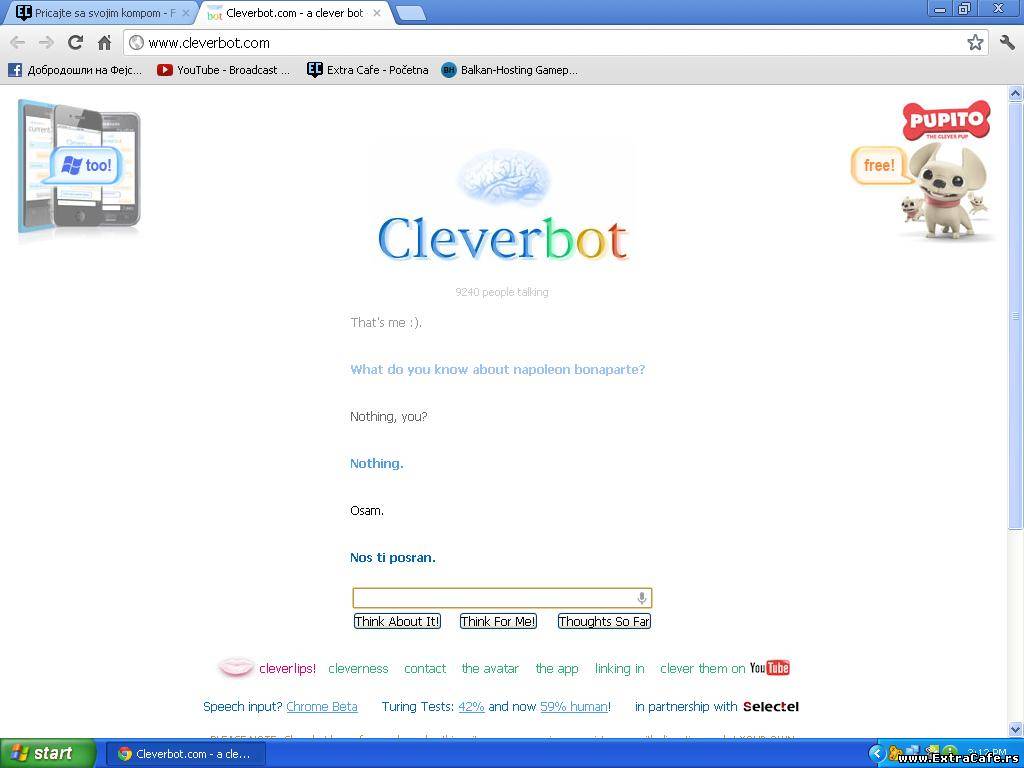
Task: Click the Pupito clever pup ad
Action: [923, 171]
